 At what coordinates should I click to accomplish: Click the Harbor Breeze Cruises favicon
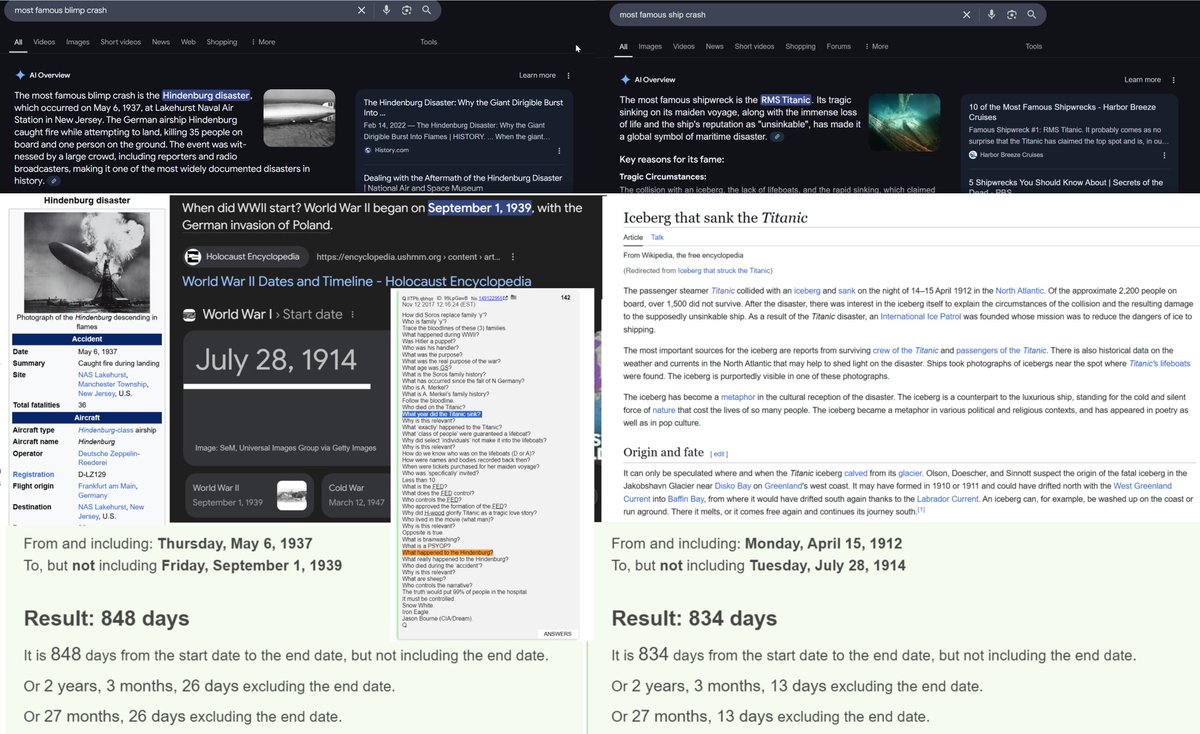(973, 154)
